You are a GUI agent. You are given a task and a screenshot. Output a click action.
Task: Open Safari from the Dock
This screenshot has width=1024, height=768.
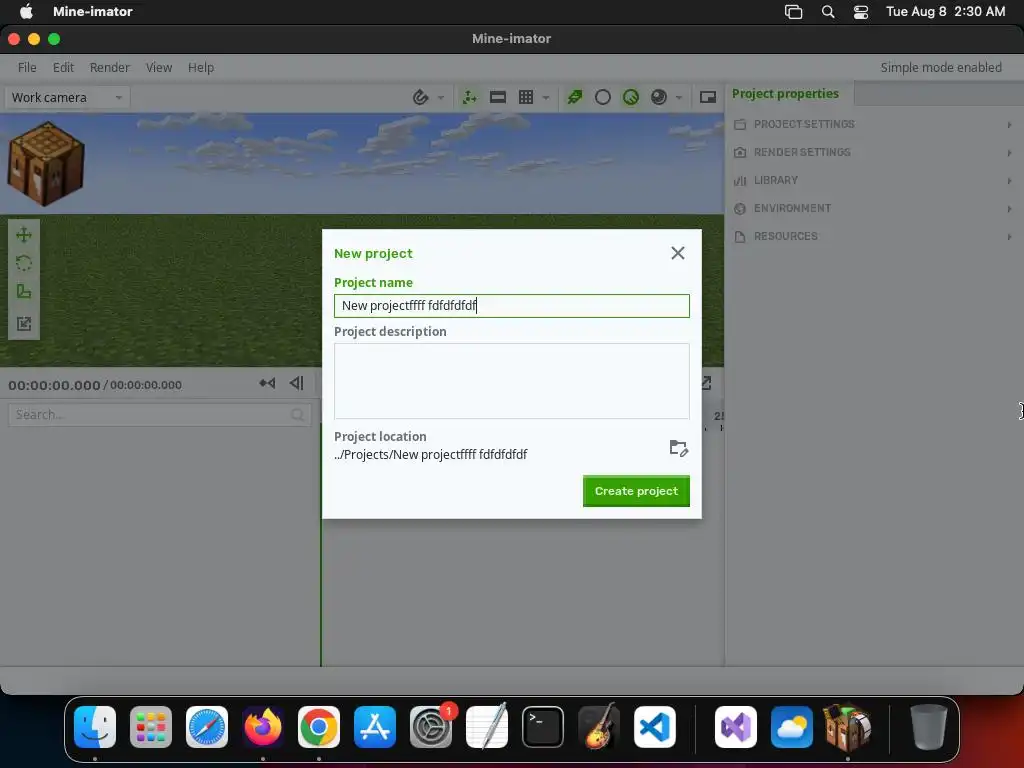point(207,727)
